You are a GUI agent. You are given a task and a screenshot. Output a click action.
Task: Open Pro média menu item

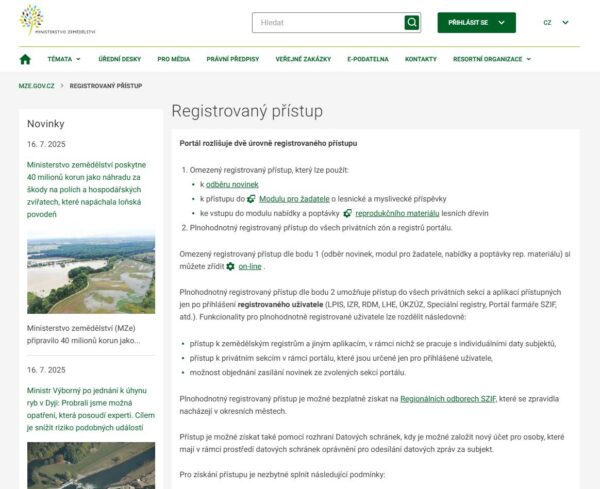[174, 59]
